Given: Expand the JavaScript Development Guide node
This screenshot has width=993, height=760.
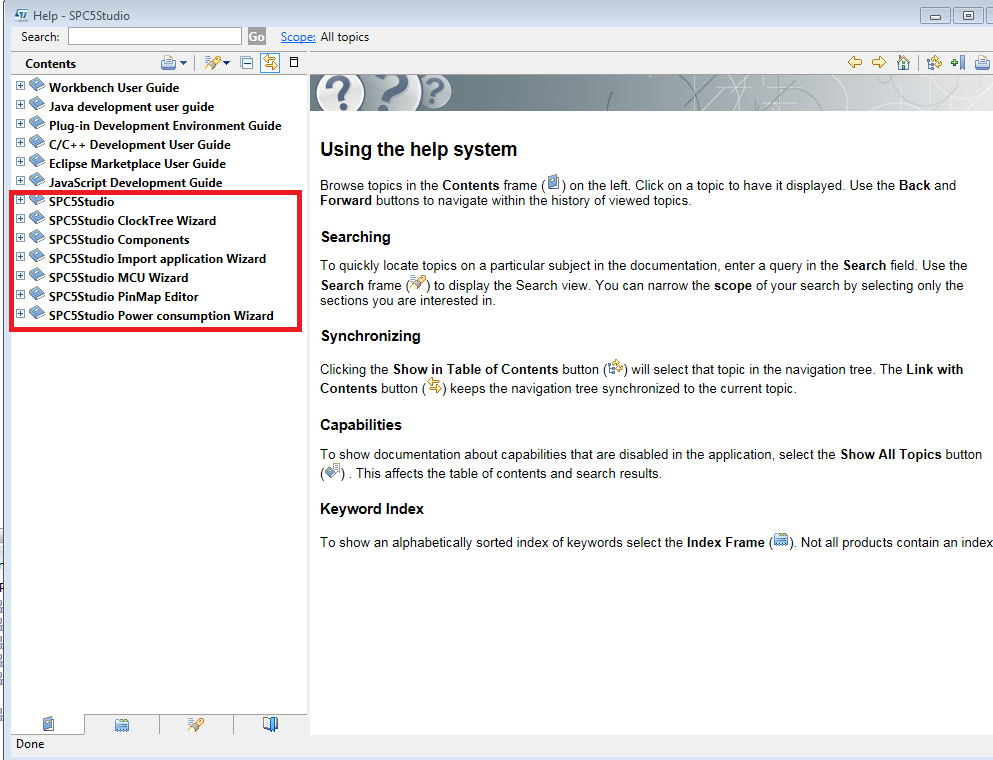Looking at the screenshot, I should point(20,180).
